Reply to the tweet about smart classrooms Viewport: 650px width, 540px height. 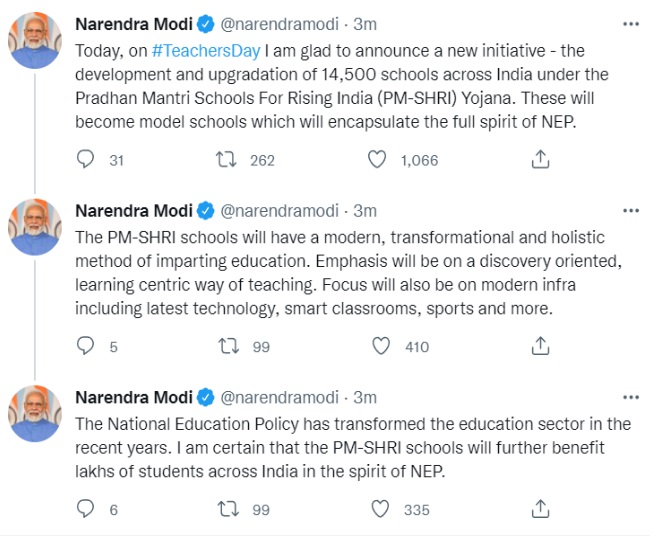(x=86, y=346)
